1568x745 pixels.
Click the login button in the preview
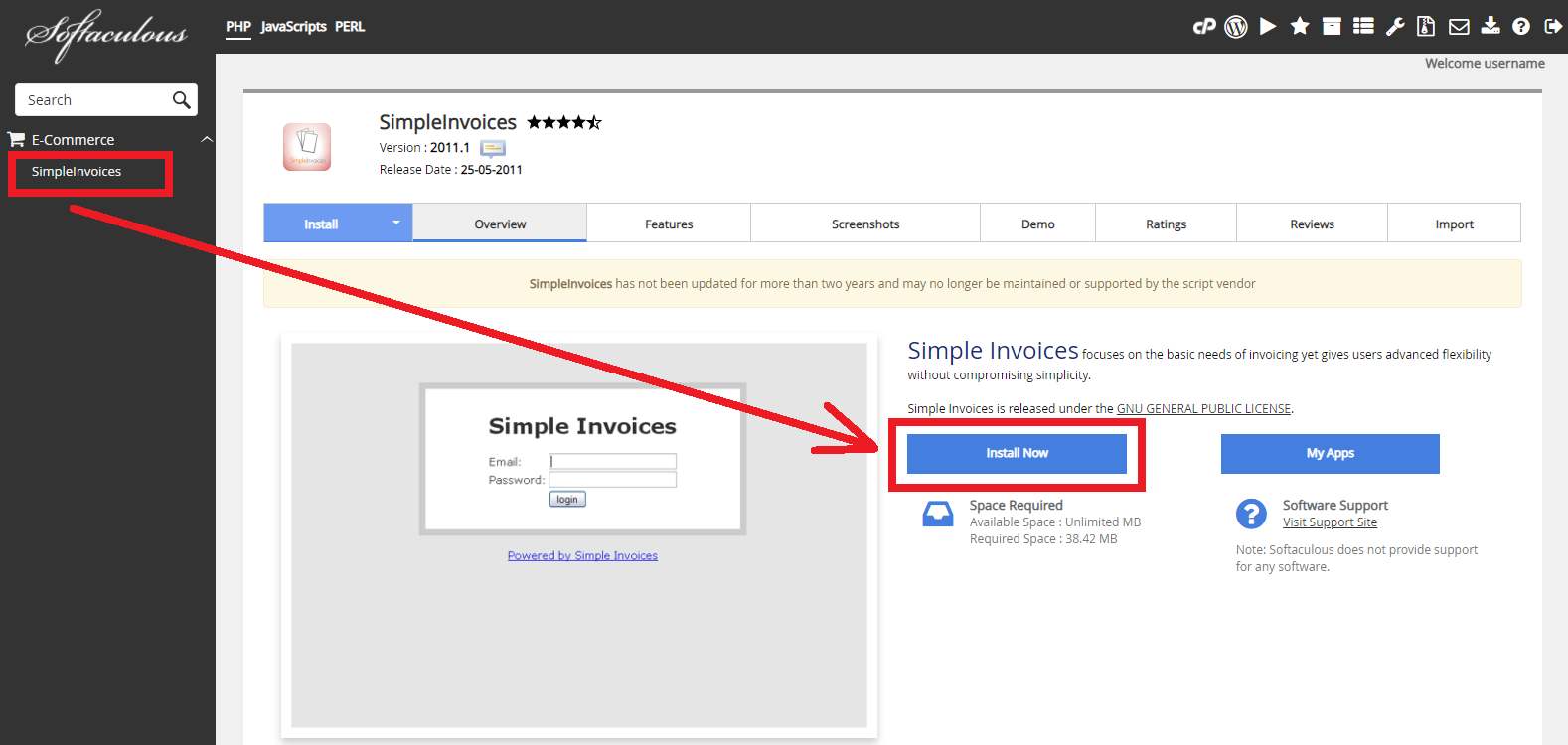567,499
